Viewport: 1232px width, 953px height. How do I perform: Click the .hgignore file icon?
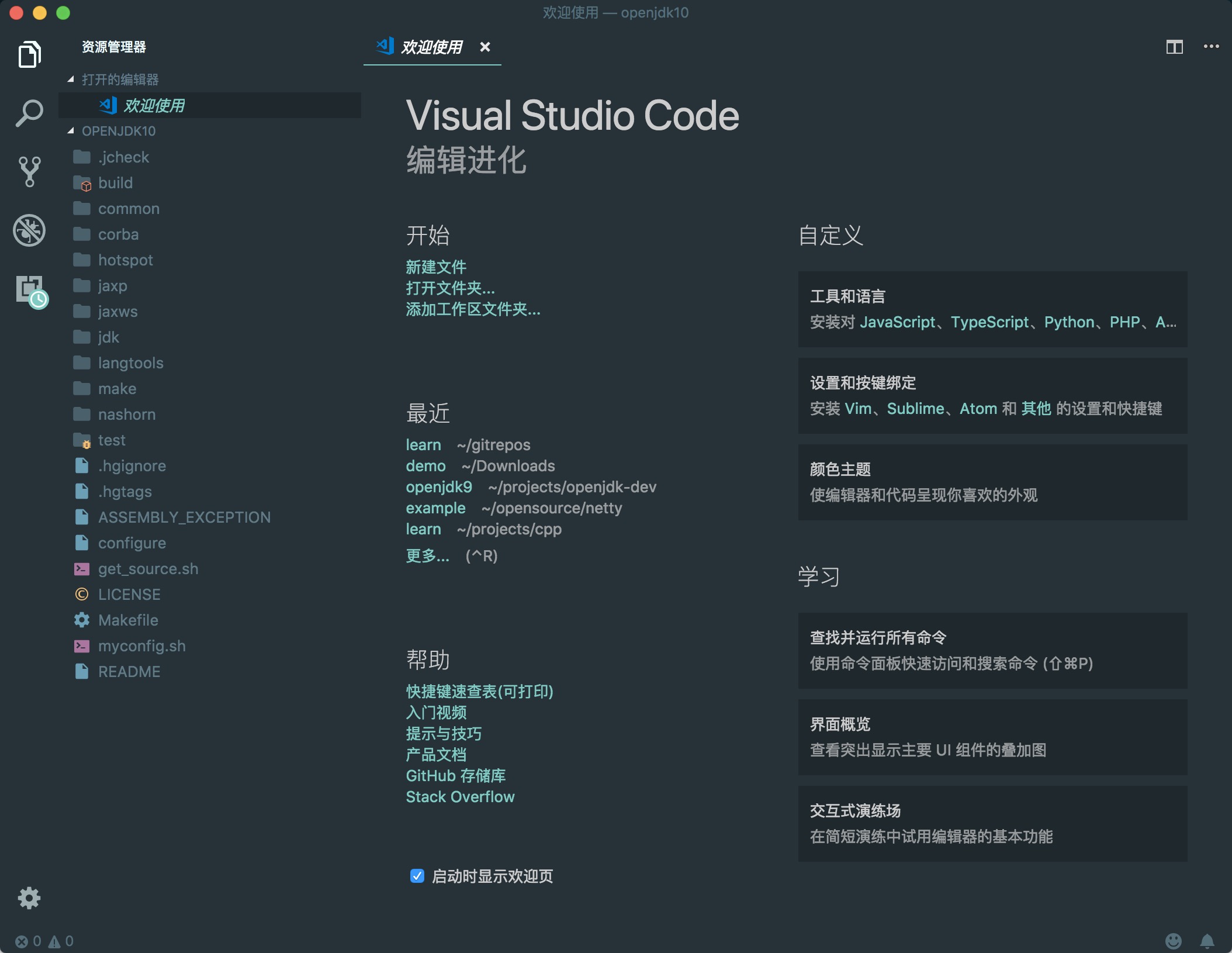[x=82, y=466]
